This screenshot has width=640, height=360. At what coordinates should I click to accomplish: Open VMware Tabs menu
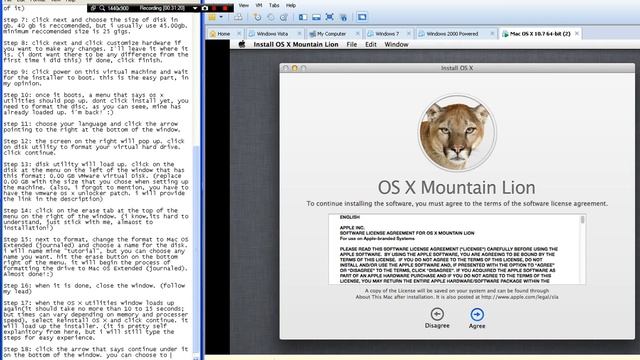pyautogui.click(x=274, y=5)
